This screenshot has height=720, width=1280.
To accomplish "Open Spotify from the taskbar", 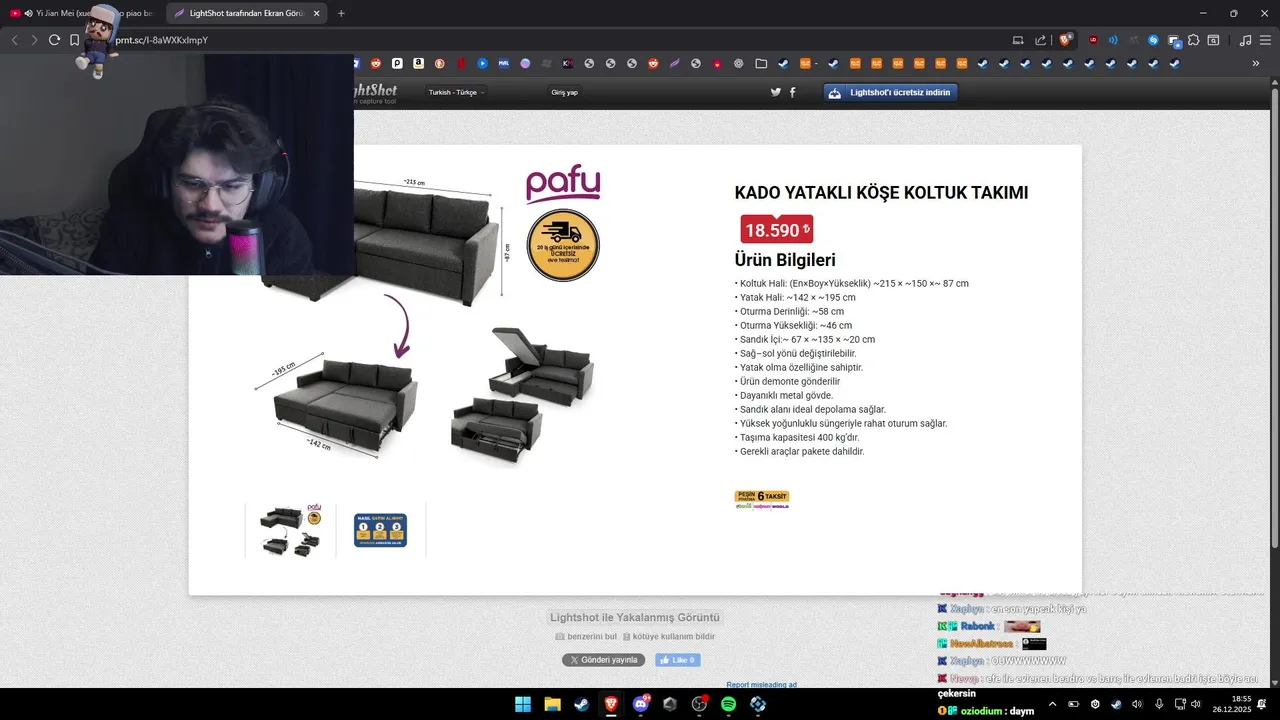I will click(728, 704).
